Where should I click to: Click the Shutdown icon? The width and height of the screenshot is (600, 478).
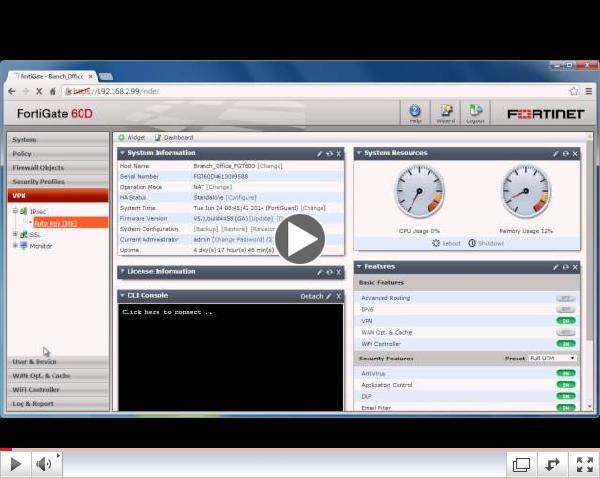coord(472,243)
